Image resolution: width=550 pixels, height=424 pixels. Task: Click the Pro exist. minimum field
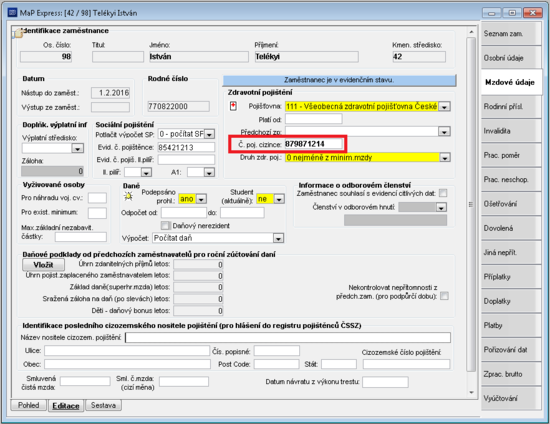coord(97,213)
